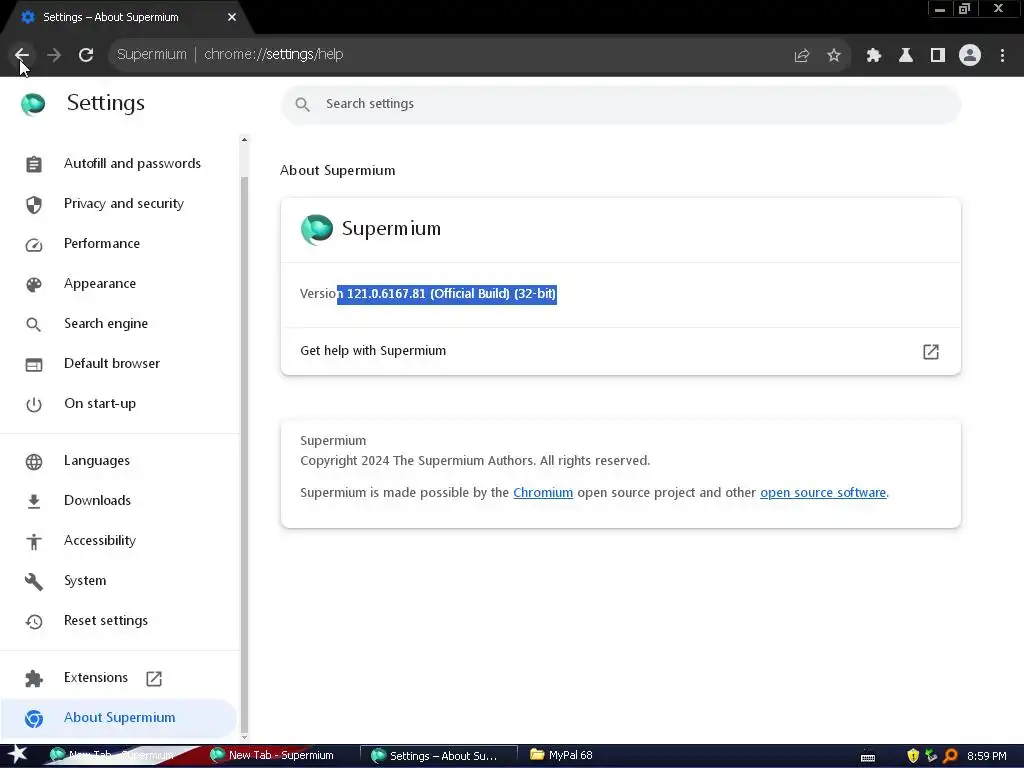Click the sidebar scrollbar up arrow
This screenshot has width=1024, height=768.
244,139
